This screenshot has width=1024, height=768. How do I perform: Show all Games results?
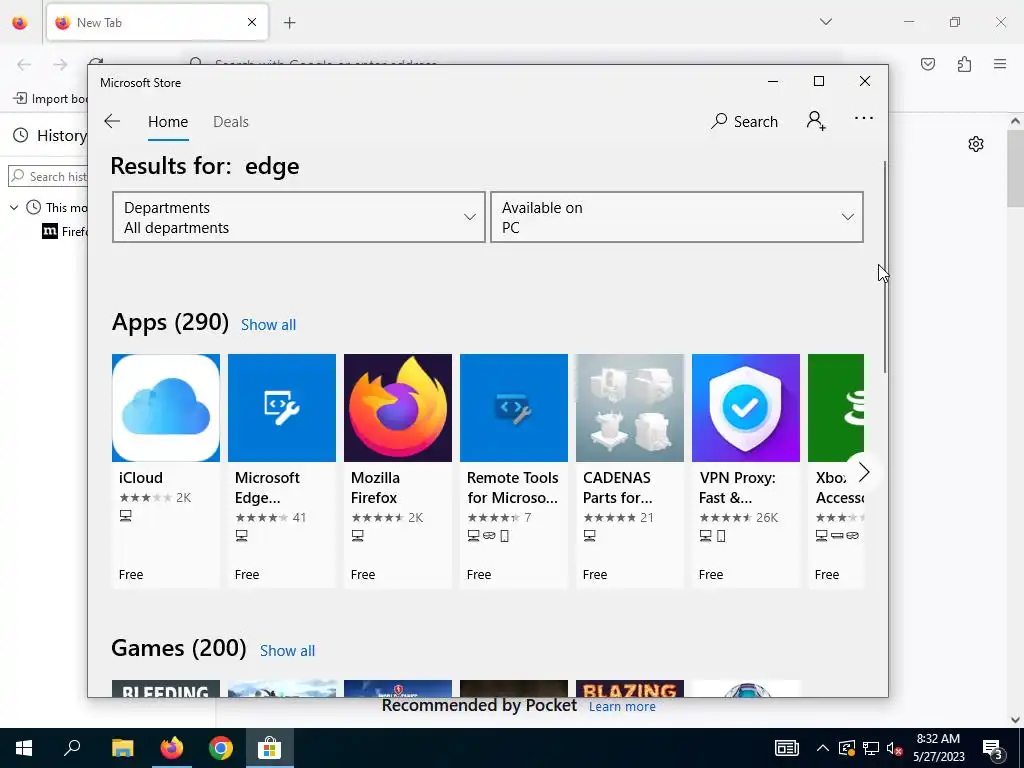point(287,650)
